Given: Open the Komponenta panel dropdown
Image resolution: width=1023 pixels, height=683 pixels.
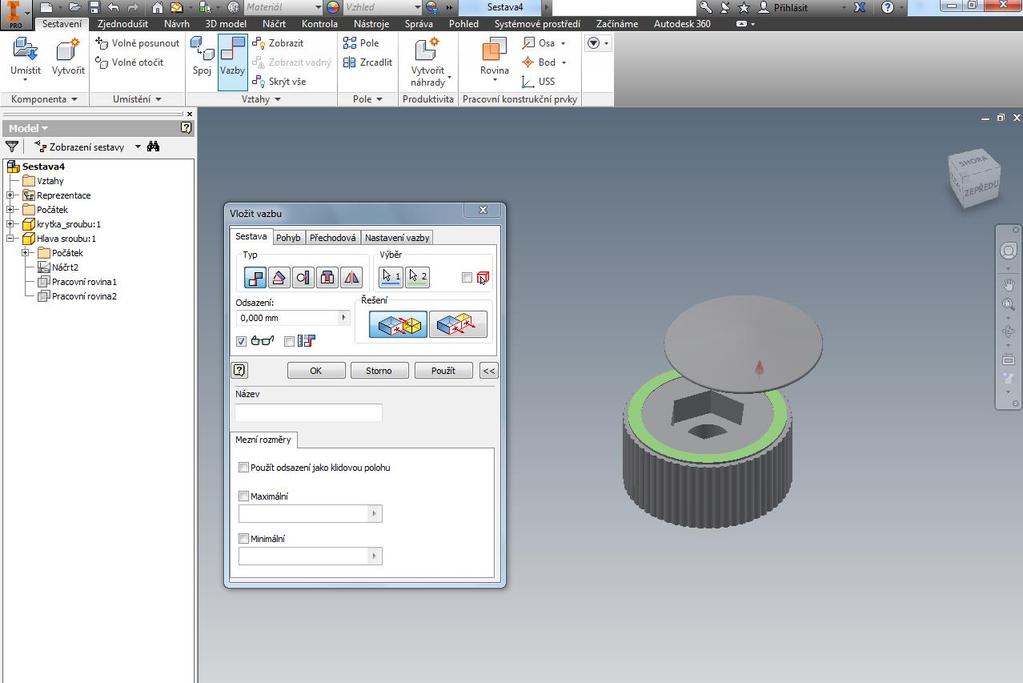Looking at the screenshot, I should click(x=44, y=99).
